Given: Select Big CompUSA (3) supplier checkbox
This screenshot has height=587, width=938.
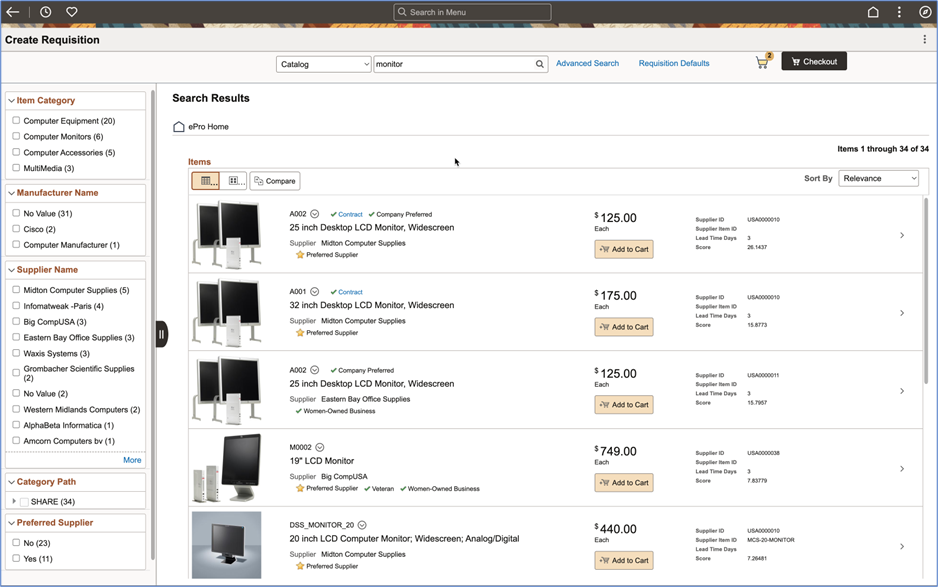Looking at the screenshot, I should [x=16, y=321].
